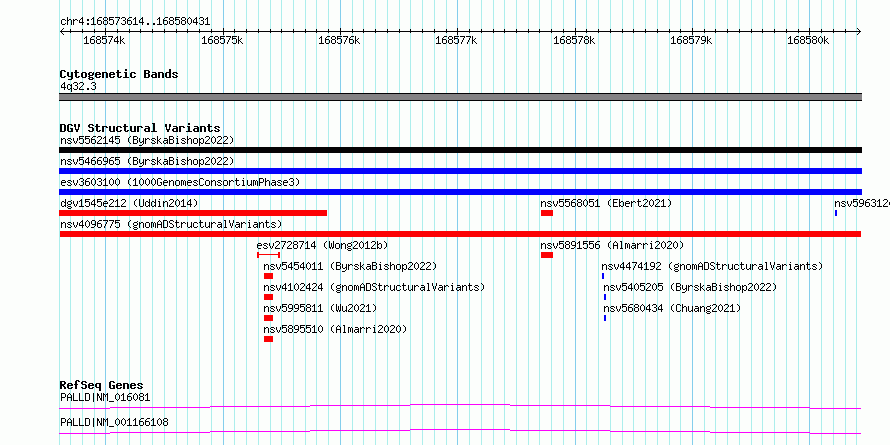Screen dimensions: 890x445
Task: Open nsv5995811 (Wu2021) label
Action: click(x=320, y=308)
